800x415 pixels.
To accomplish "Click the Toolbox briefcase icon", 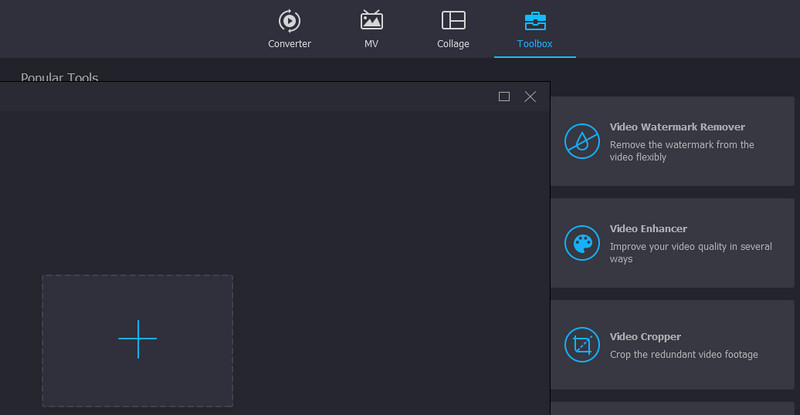I will click(x=535, y=20).
